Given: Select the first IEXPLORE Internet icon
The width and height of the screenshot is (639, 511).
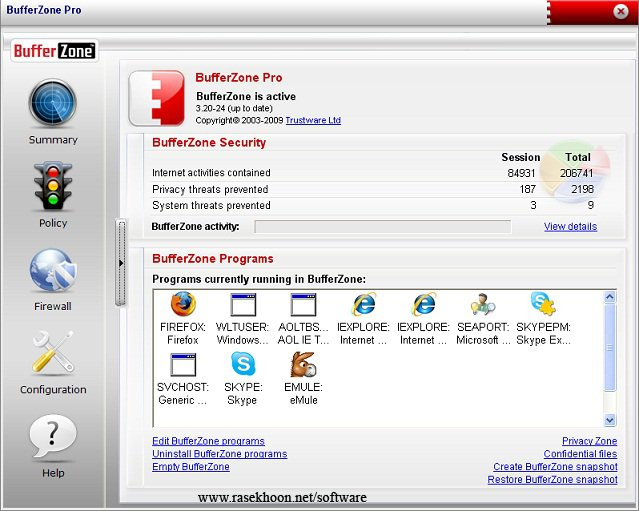Looking at the screenshot, I should [364, 304].
